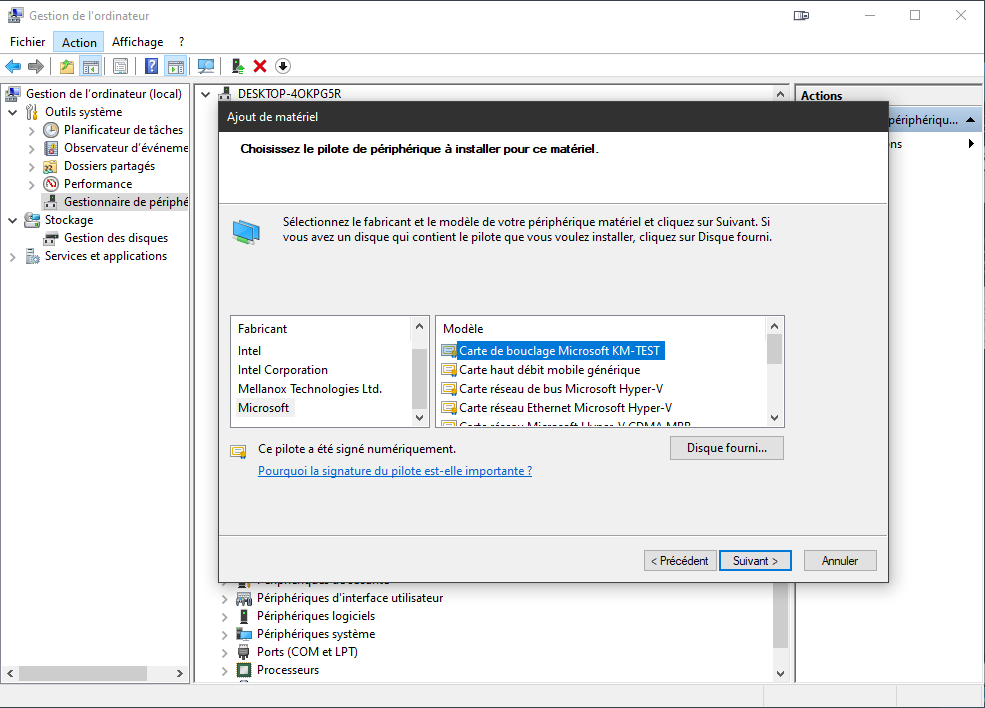
Task: Toggle the Show/Hide Action Pane toolbar icon
Action: click(175, 66)
